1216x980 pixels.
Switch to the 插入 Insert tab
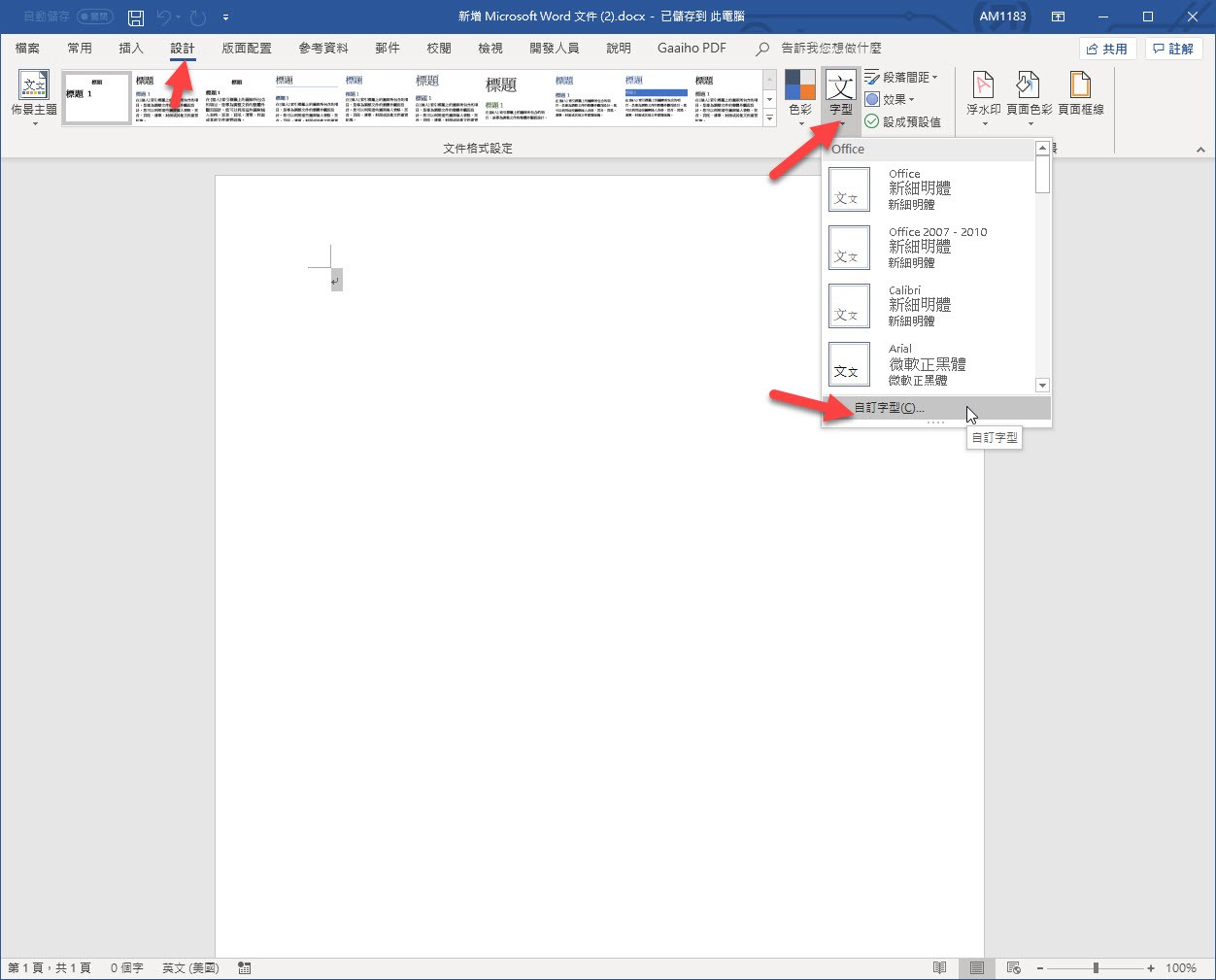130,48
